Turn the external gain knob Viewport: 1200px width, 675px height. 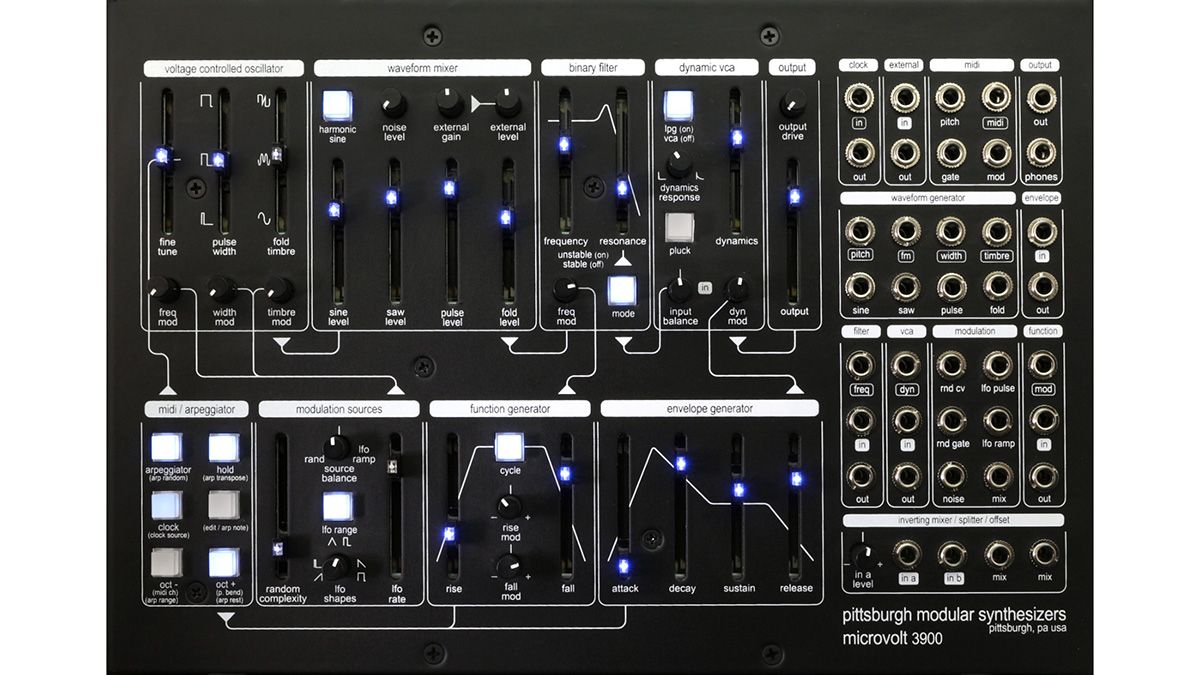[451, 101]
